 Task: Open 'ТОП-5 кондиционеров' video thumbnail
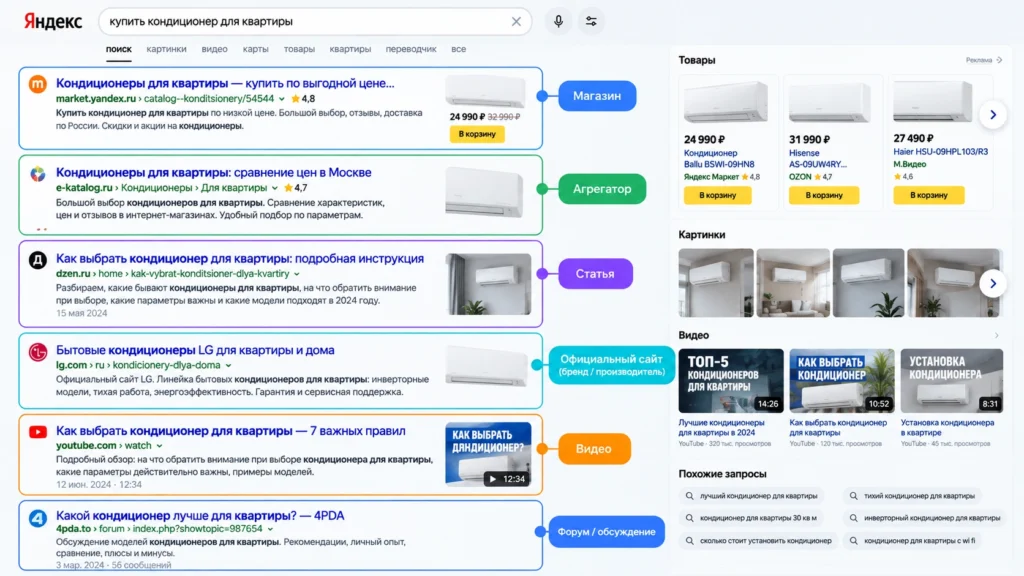[731, 381]
